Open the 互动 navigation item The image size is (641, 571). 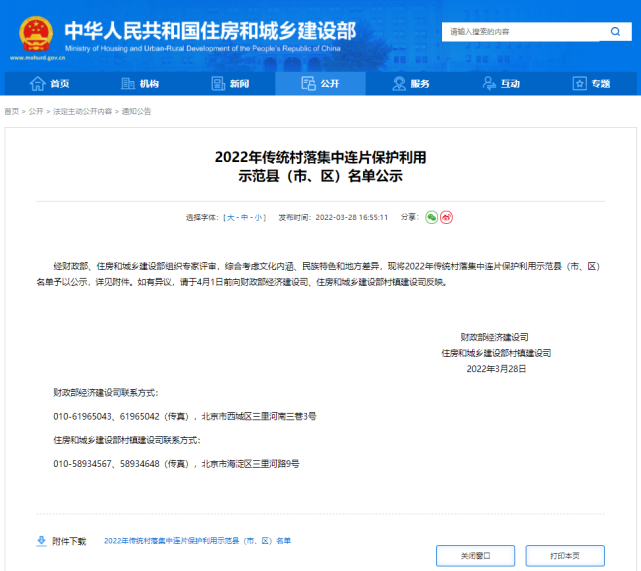pyautogui.click(x=501, y=84)
